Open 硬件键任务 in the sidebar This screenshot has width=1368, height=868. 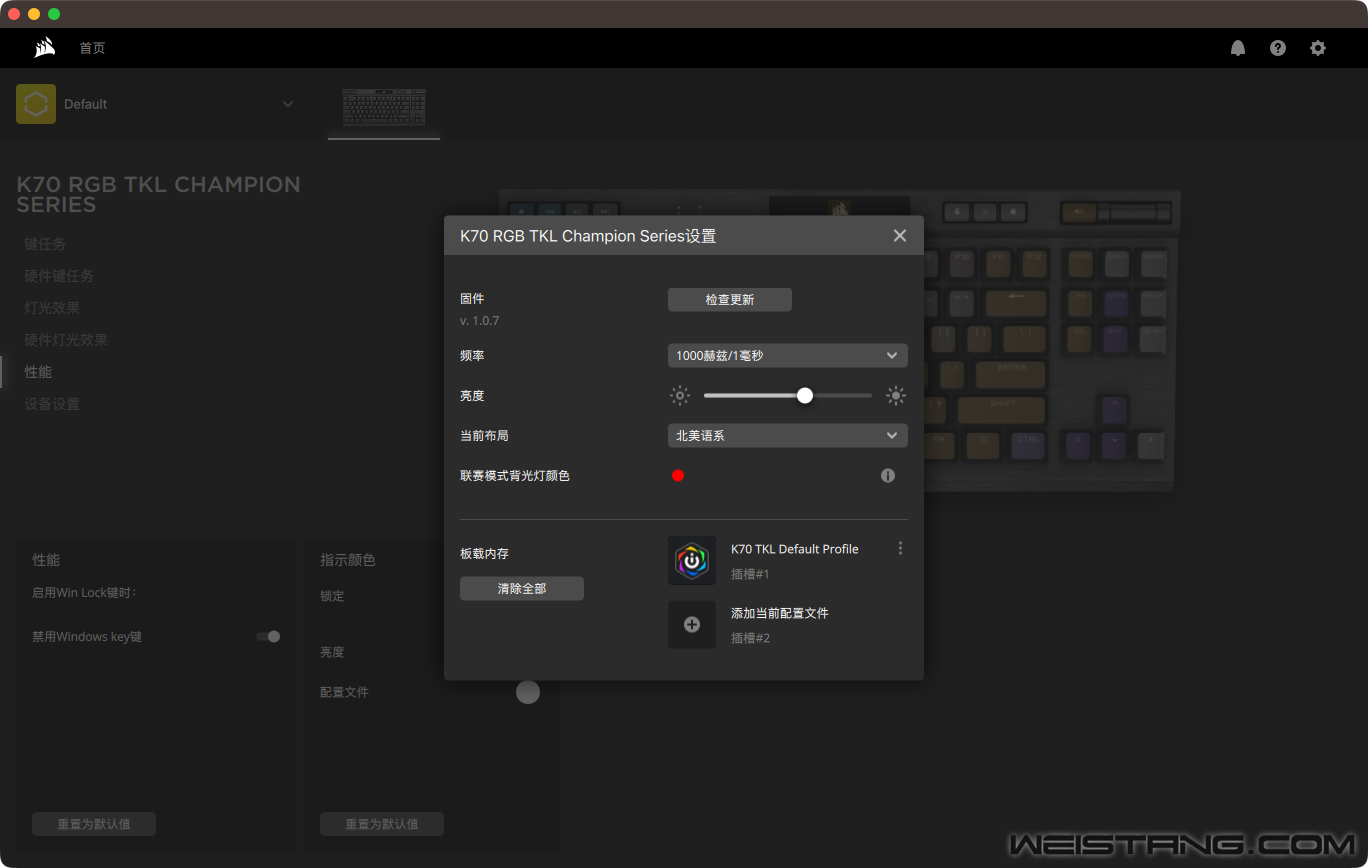click(x=59, y=276)
